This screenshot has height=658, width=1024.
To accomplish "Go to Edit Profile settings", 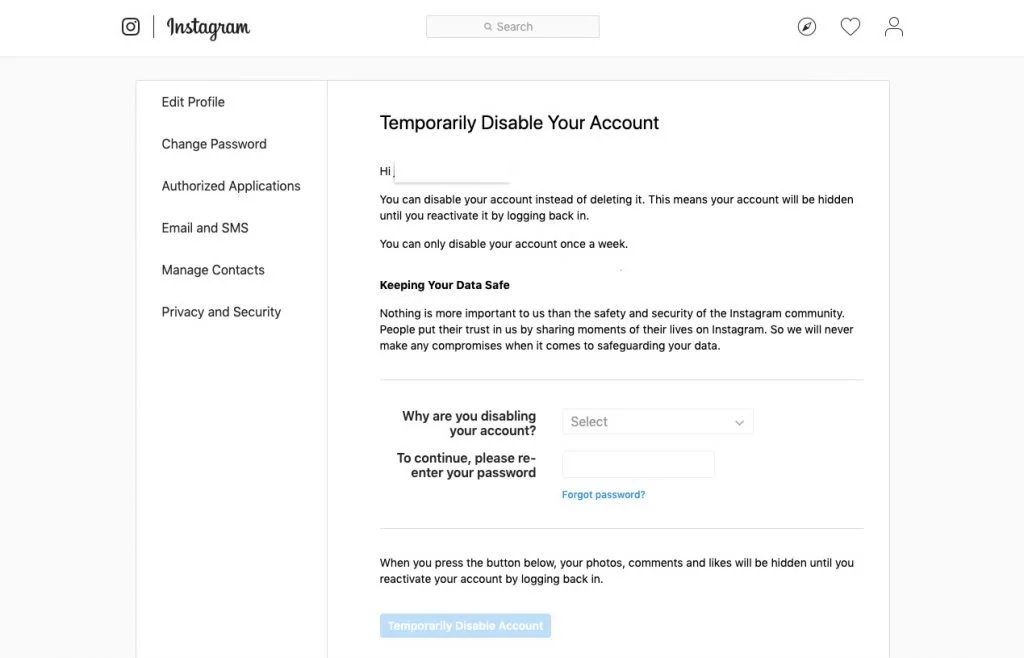I will click(x=193, y=102).
